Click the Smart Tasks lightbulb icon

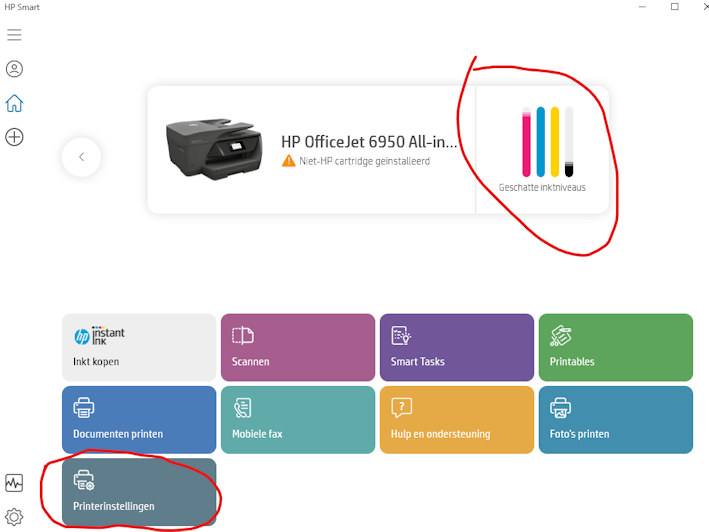click(x=401, y=335)
